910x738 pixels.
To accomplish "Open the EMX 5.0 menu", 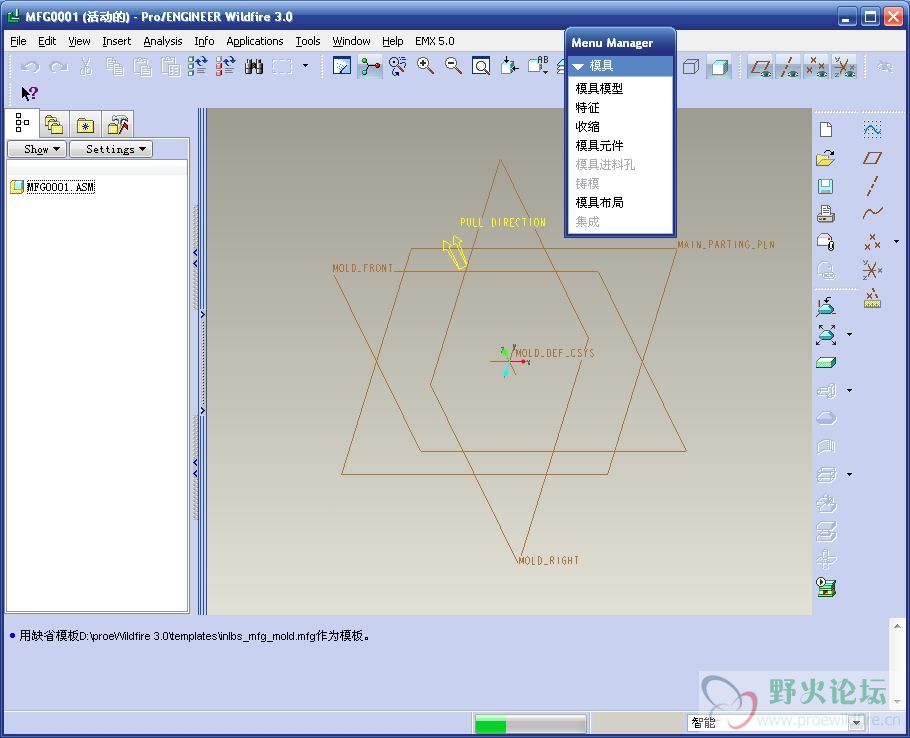I will pos(435,41).
